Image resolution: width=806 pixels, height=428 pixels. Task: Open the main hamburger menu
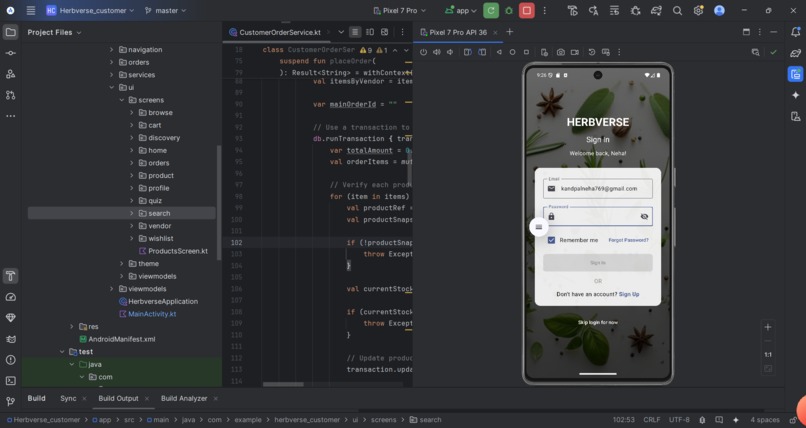coord(31,10)
